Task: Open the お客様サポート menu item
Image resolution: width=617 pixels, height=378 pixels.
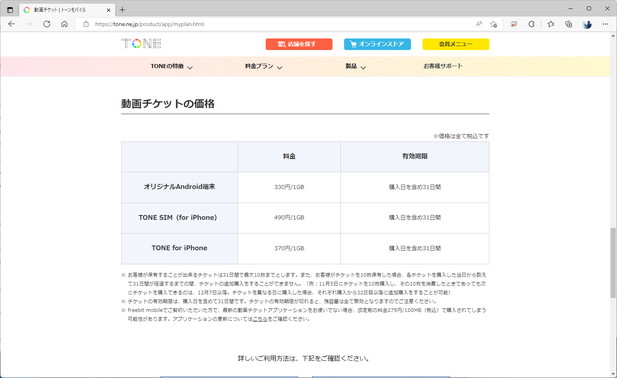Action: (x=443, y=66)
